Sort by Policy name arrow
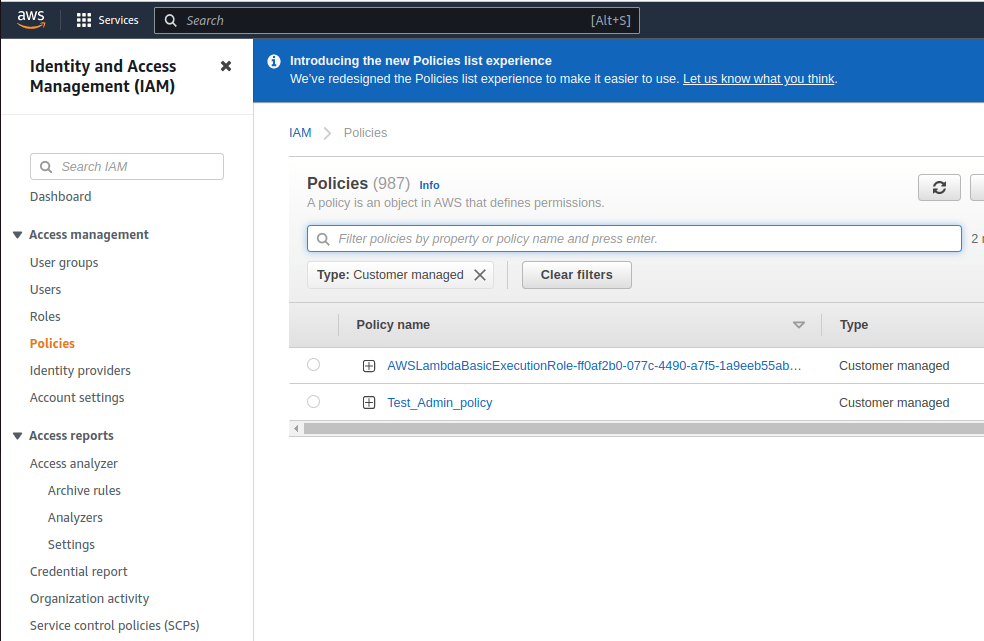Screen dimensions: 984x641 [x=798, y=325]
